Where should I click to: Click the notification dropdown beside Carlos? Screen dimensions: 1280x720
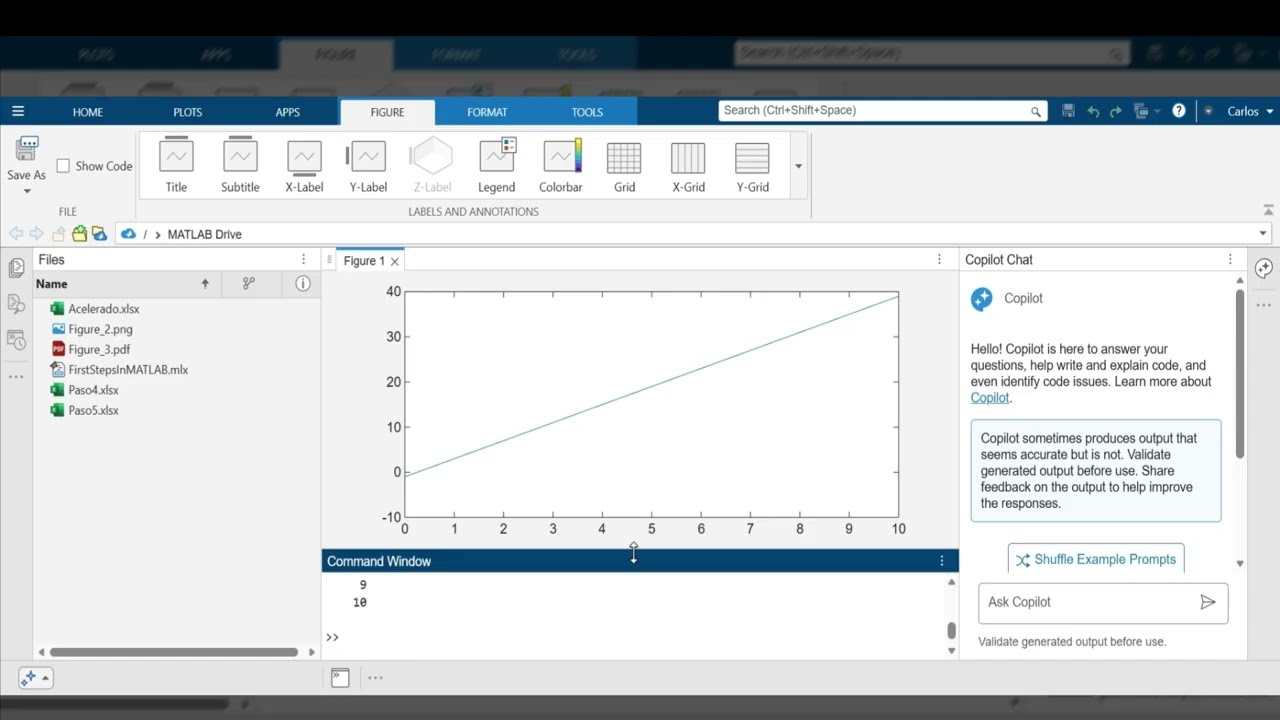1208,111
